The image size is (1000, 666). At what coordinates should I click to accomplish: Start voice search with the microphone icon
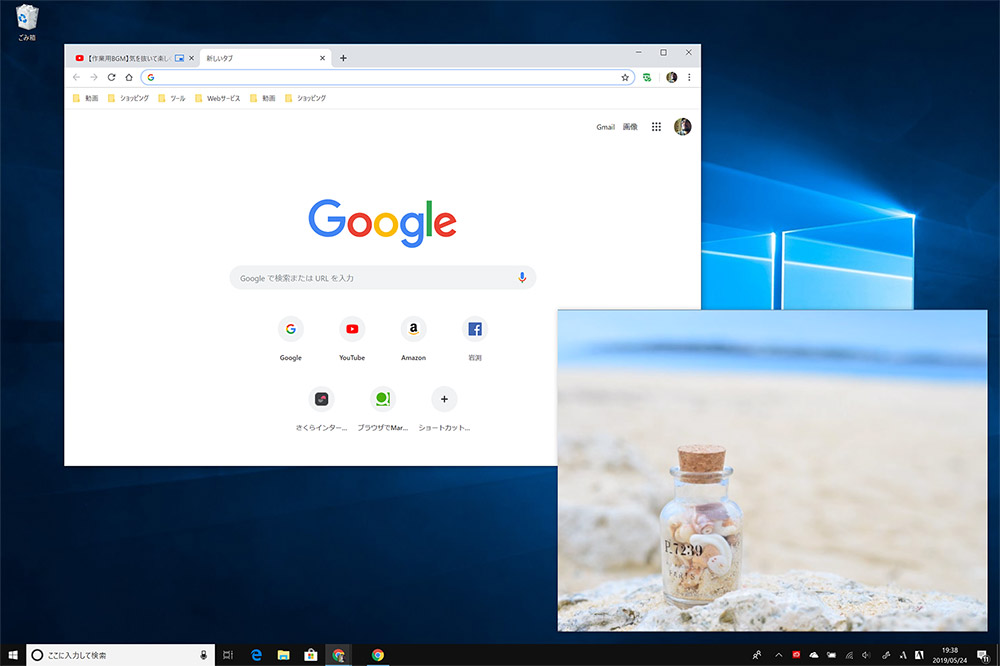522,278
